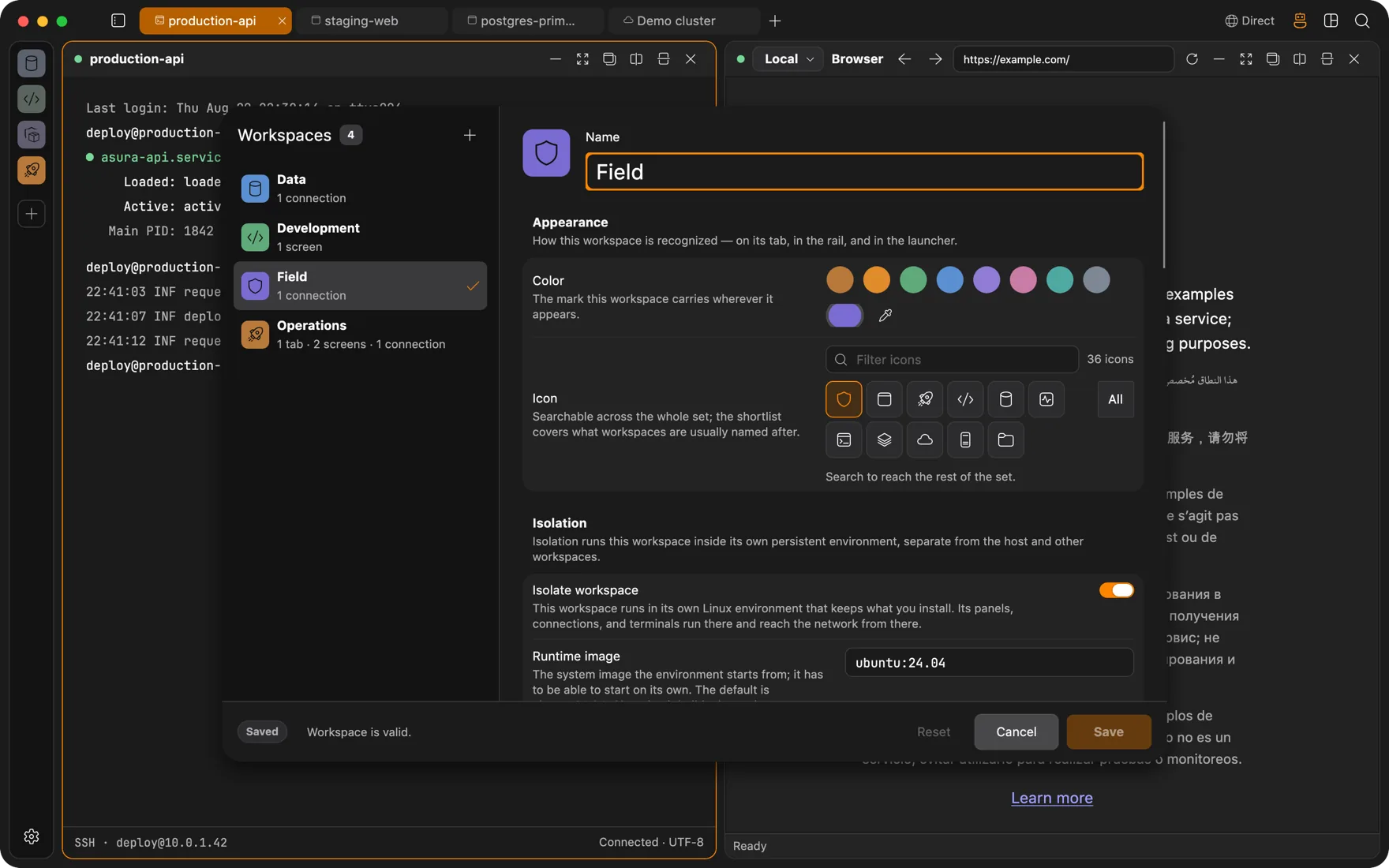Choose the green color swatch
The width and height of the screenshot is (1389, 868).
pos(913,279)
